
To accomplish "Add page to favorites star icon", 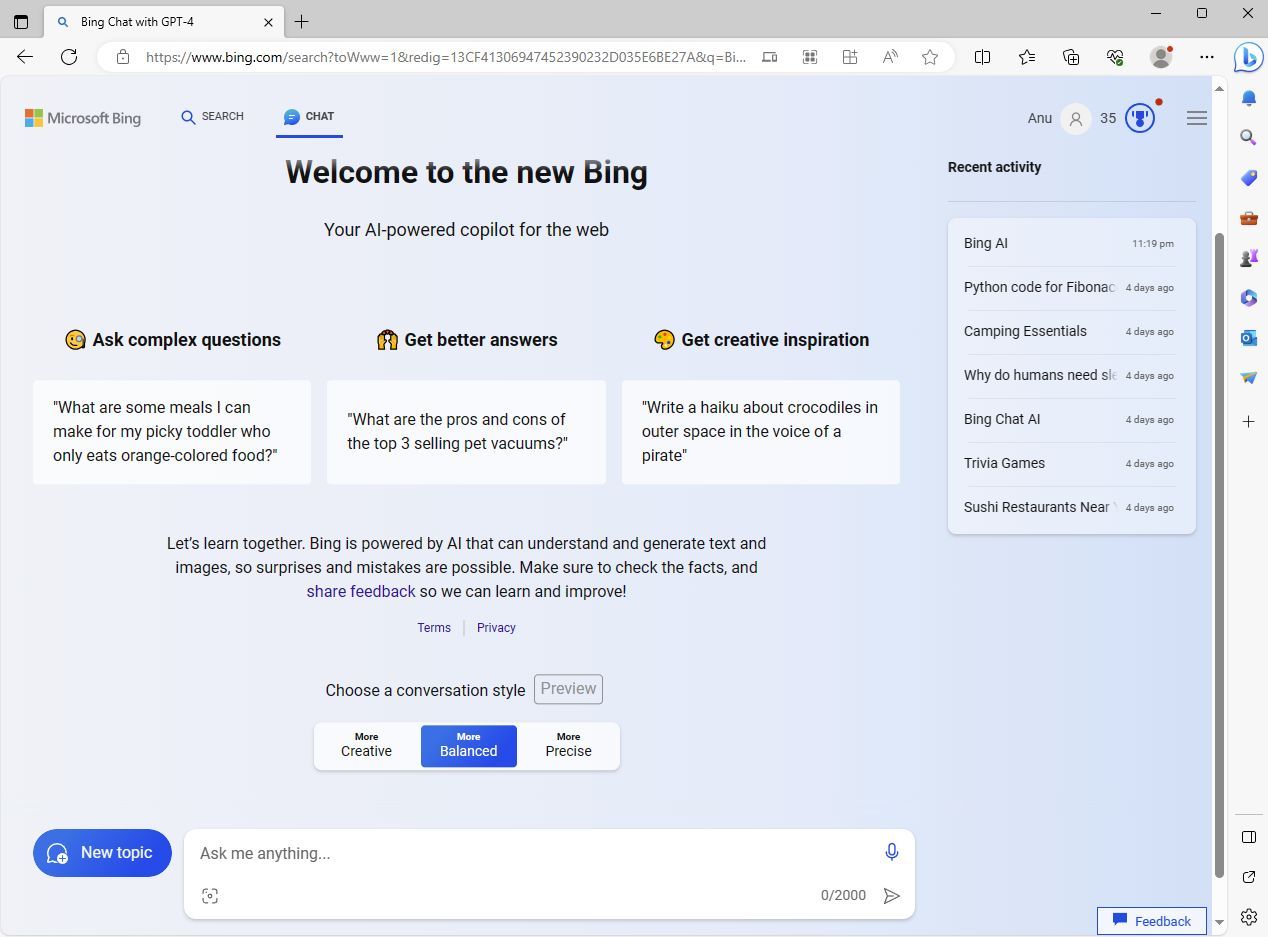I will 930,57.
